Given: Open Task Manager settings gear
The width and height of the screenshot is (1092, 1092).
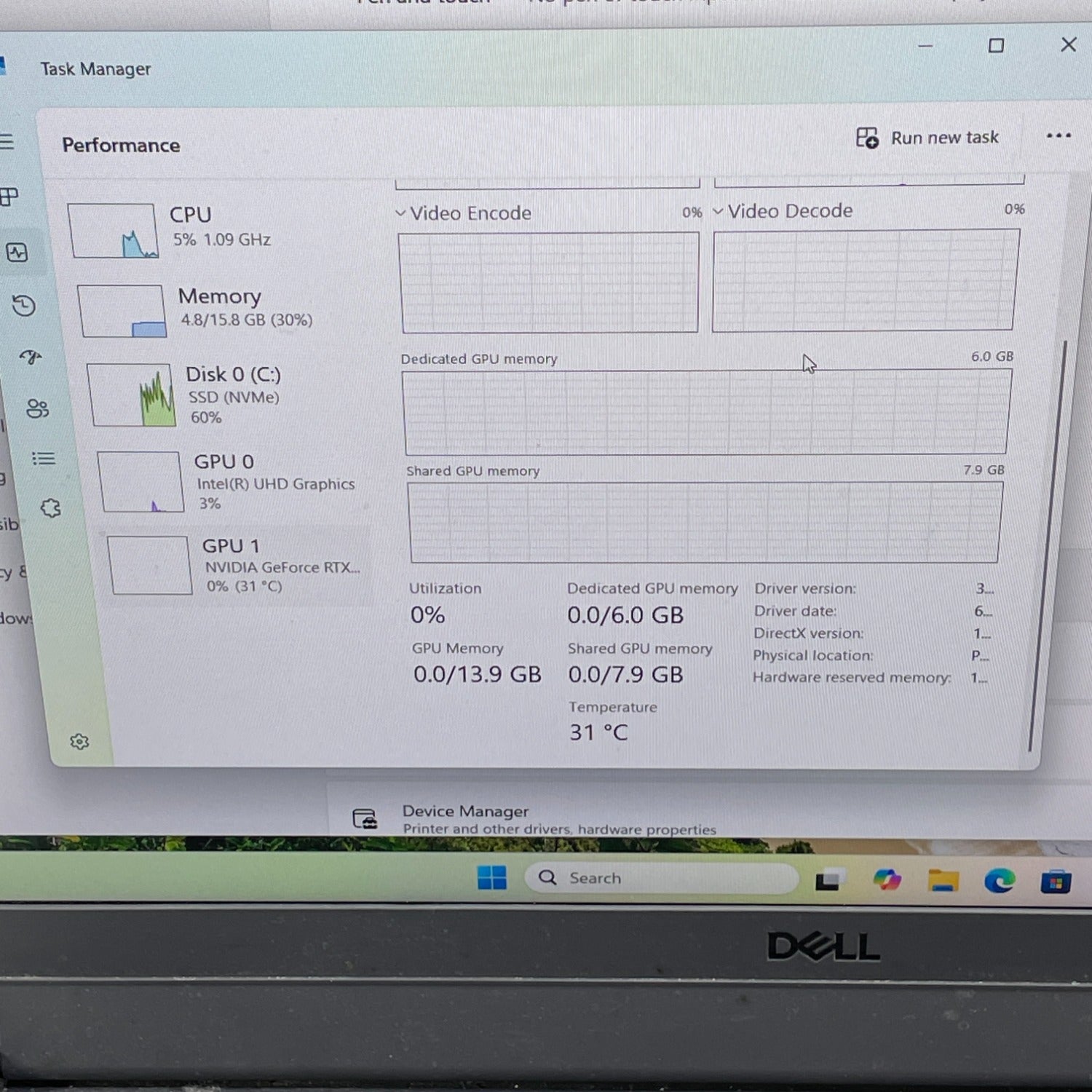Looking at the screenshot, I should coord(79,742).
